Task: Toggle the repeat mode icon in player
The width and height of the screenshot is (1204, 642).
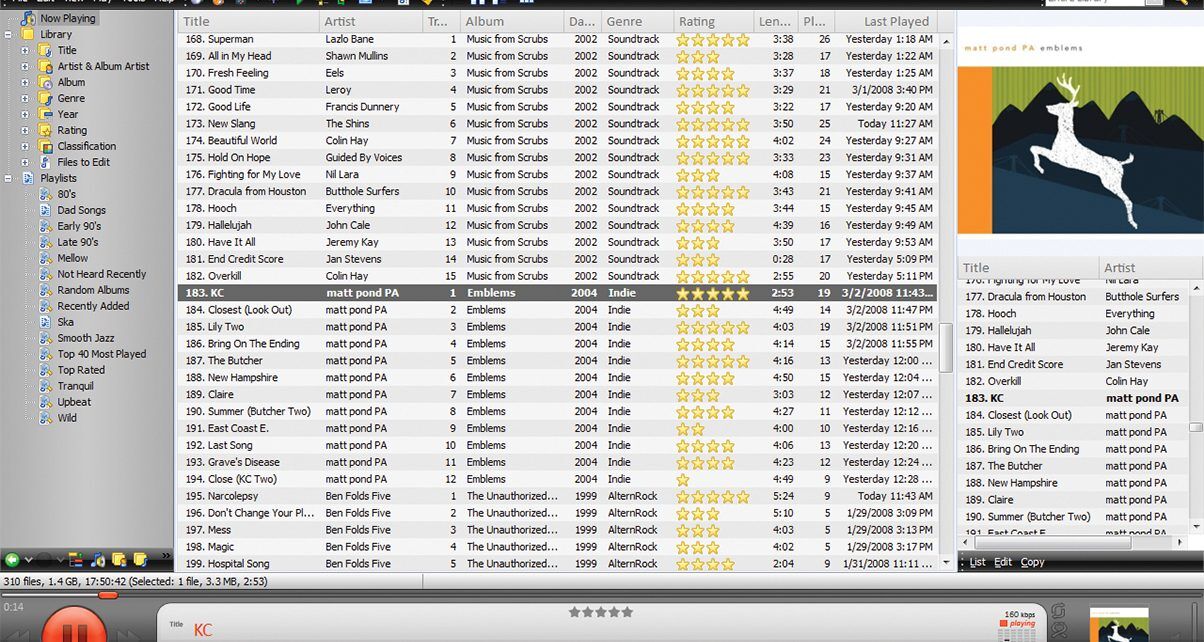Action: [x=1059, y=610]
